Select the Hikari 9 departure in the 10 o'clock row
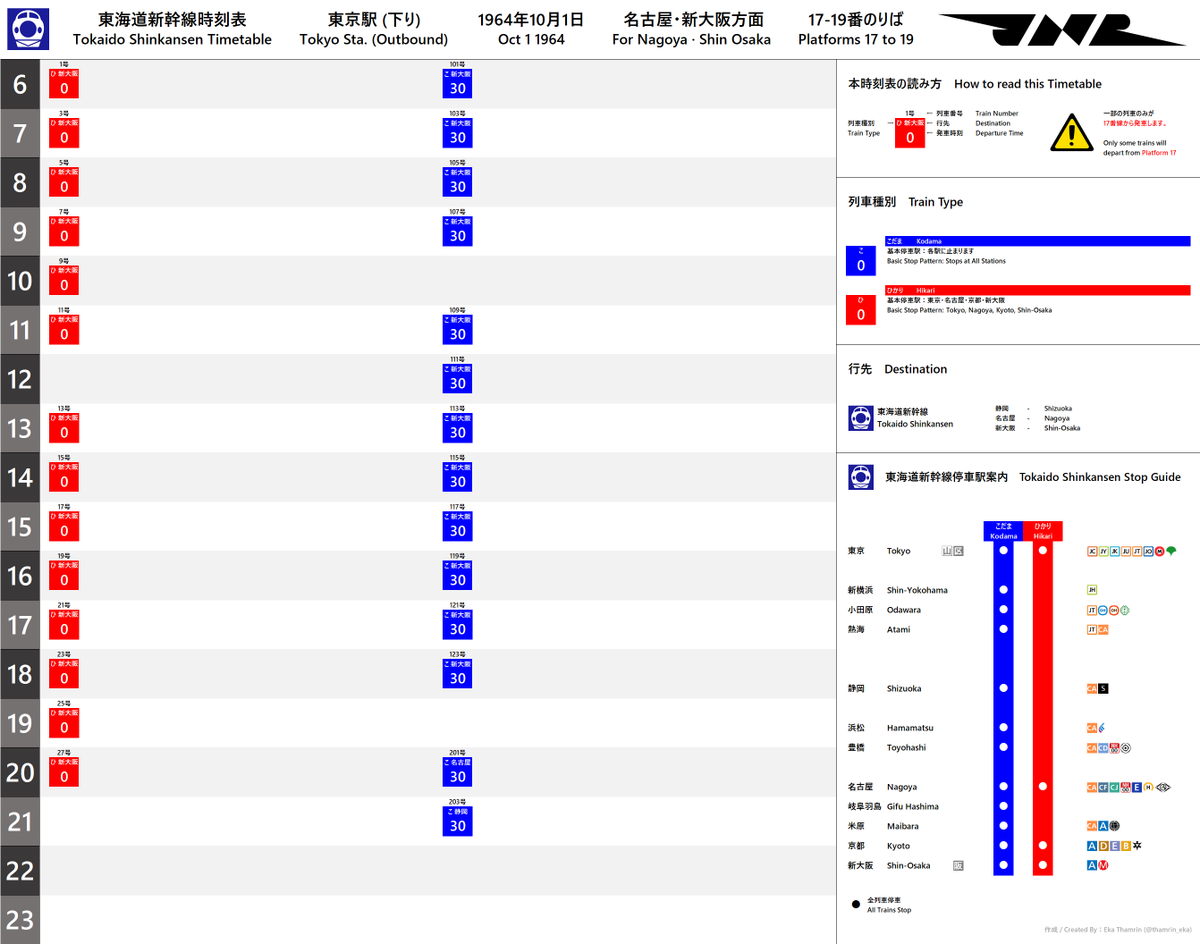Viewport: 1200px width, 944px height. [x=64, y=280]
